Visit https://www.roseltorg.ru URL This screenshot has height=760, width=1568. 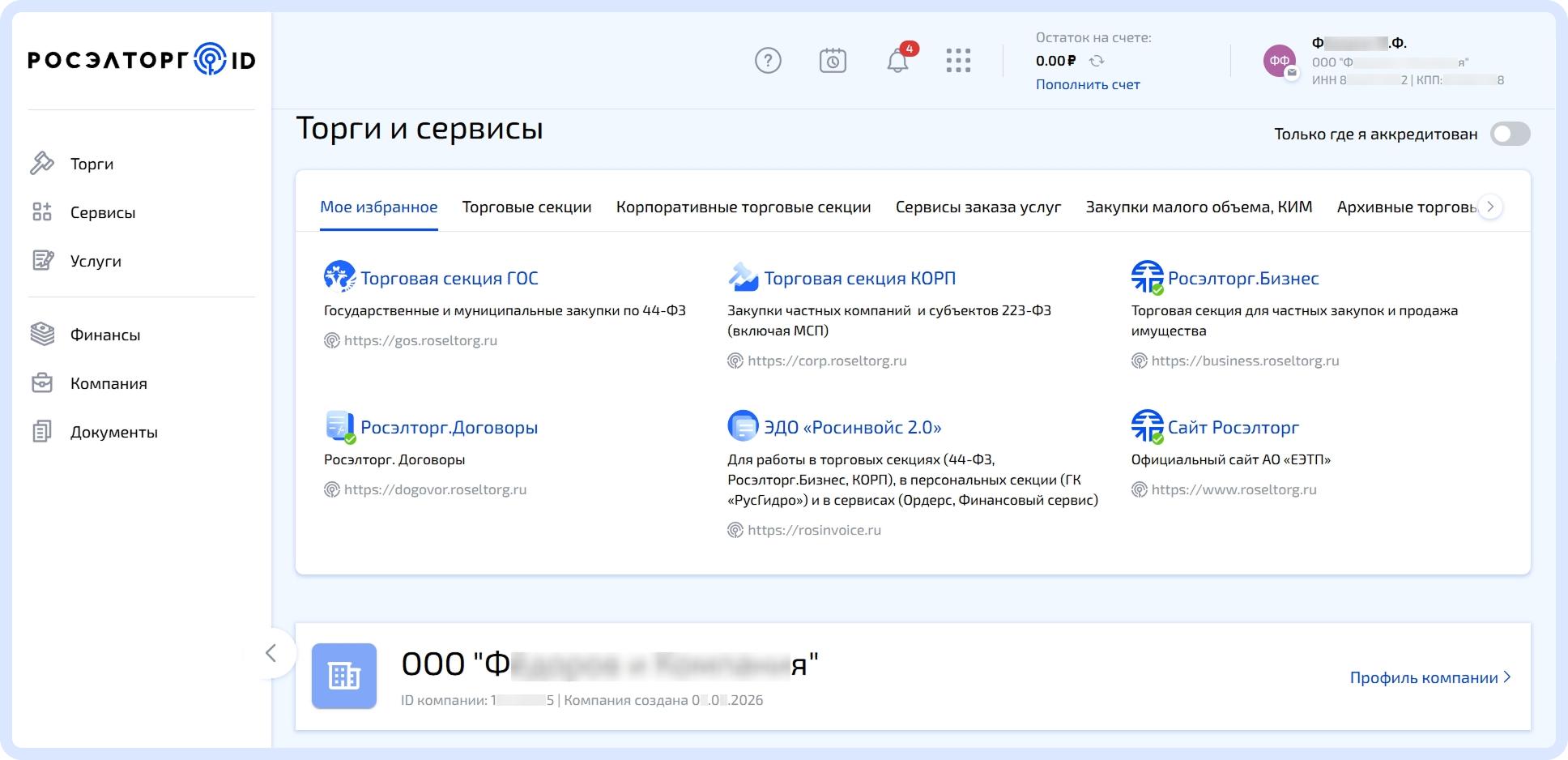1234,489
